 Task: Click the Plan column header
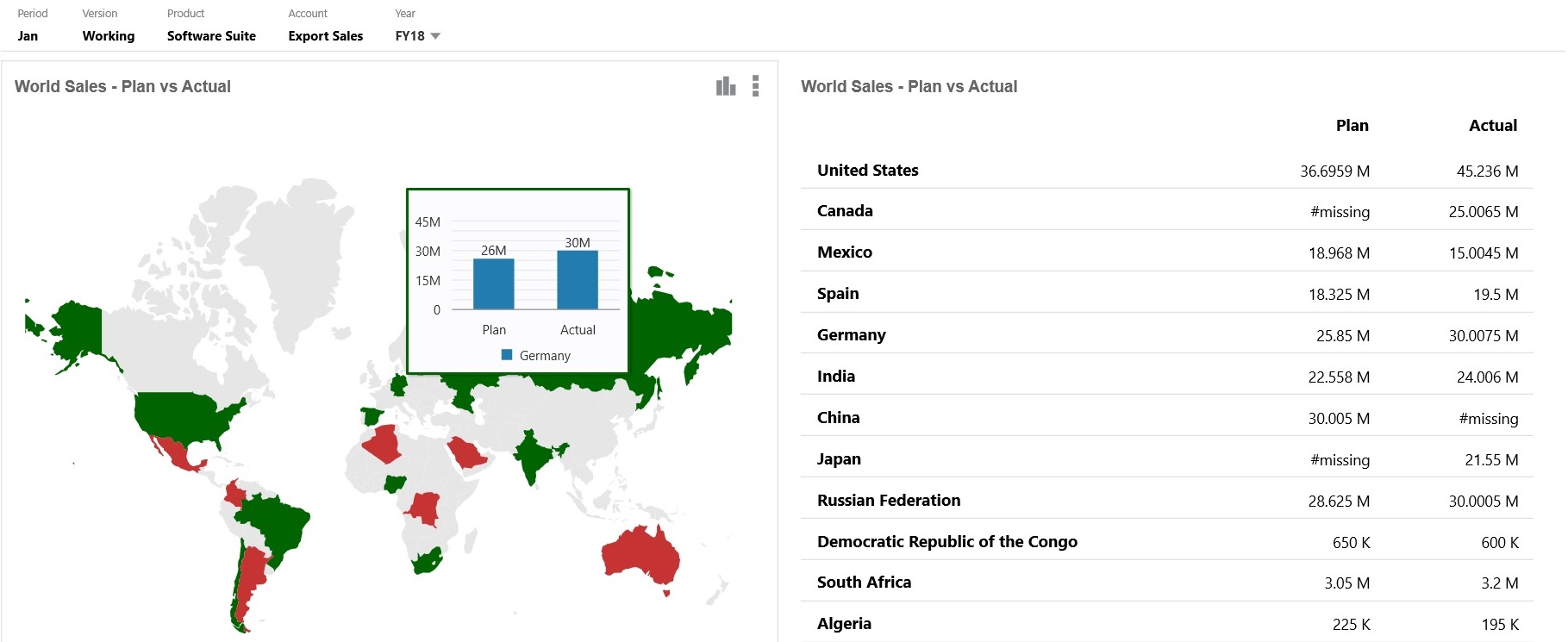click(x=1352, y=126)
